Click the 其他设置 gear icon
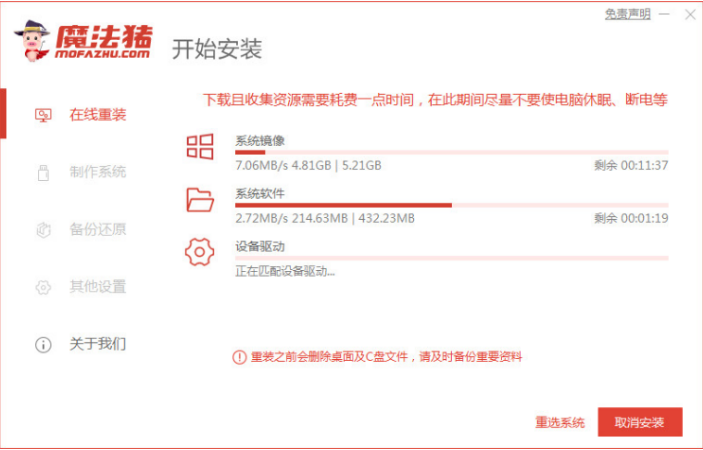Screen dimensions: 703x450 (x=43, y=287)
